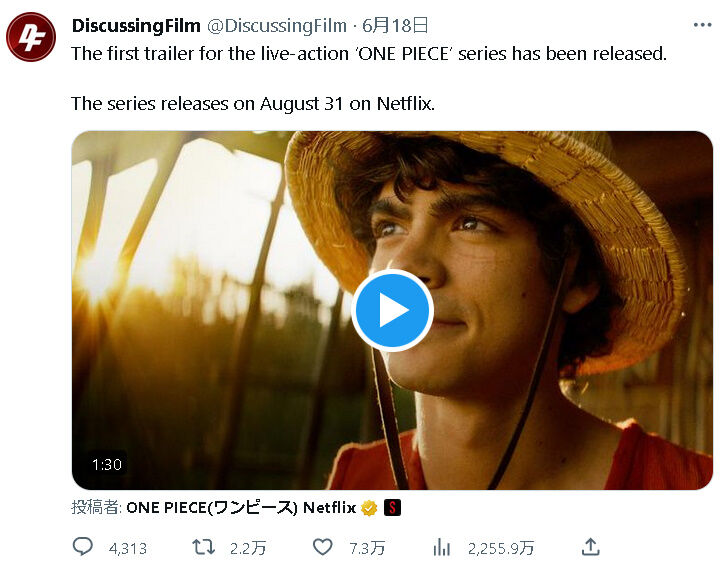The image size is (727, 566).
Task: Click the 4,313 reply count
Action: [x=127, y=548]
